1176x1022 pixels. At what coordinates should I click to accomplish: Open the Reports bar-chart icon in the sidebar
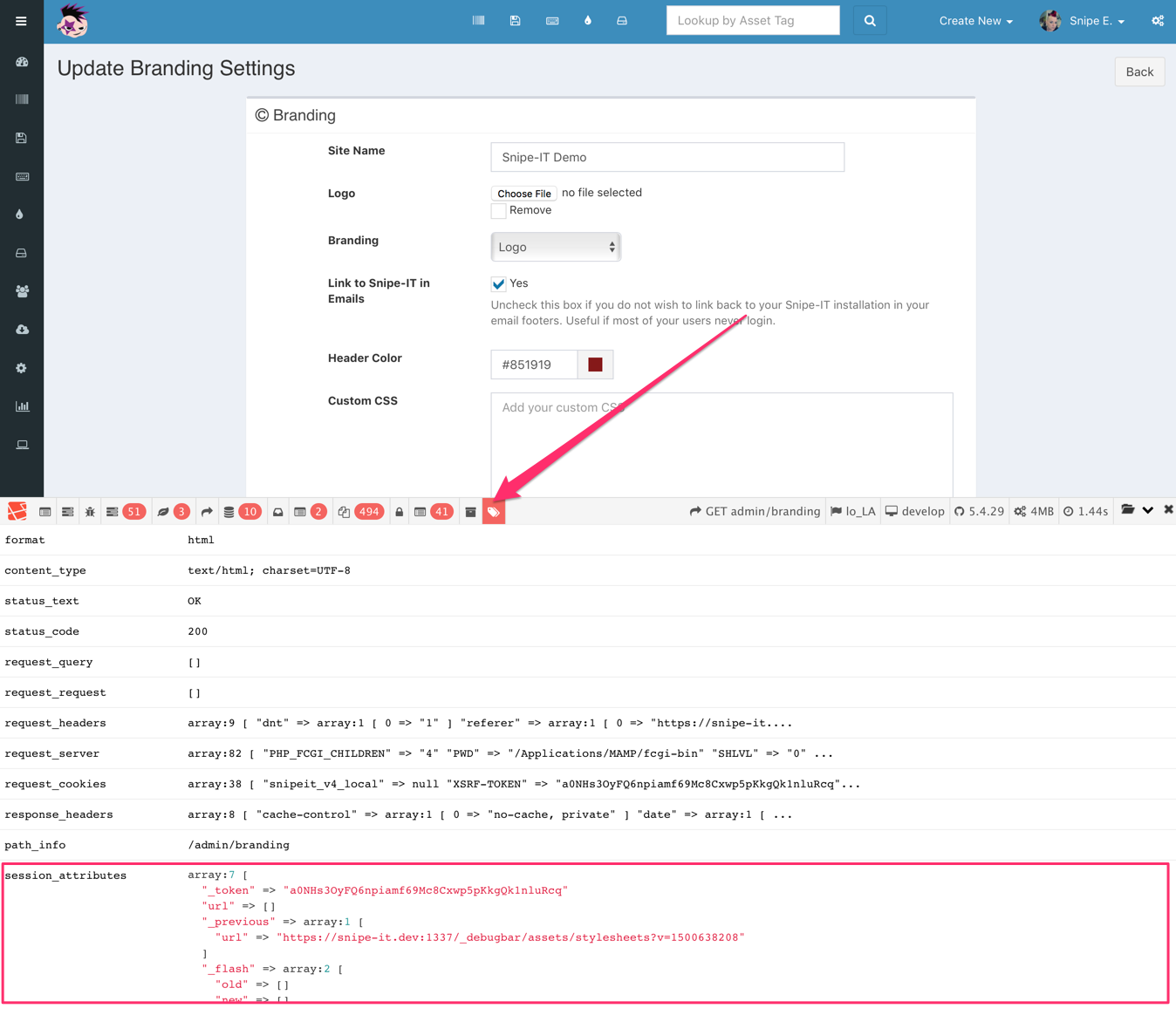21,405
